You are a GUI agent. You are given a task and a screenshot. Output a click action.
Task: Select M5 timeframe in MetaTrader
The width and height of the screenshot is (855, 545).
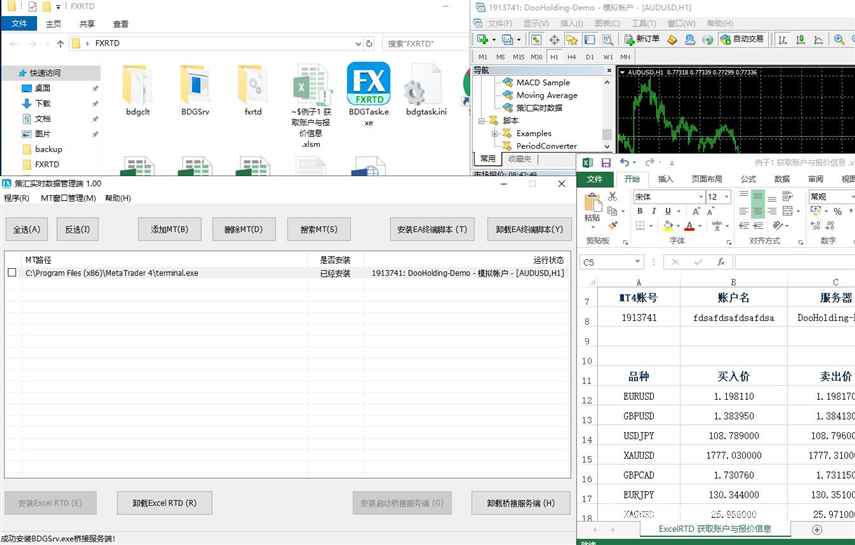(x=500, y=57)
